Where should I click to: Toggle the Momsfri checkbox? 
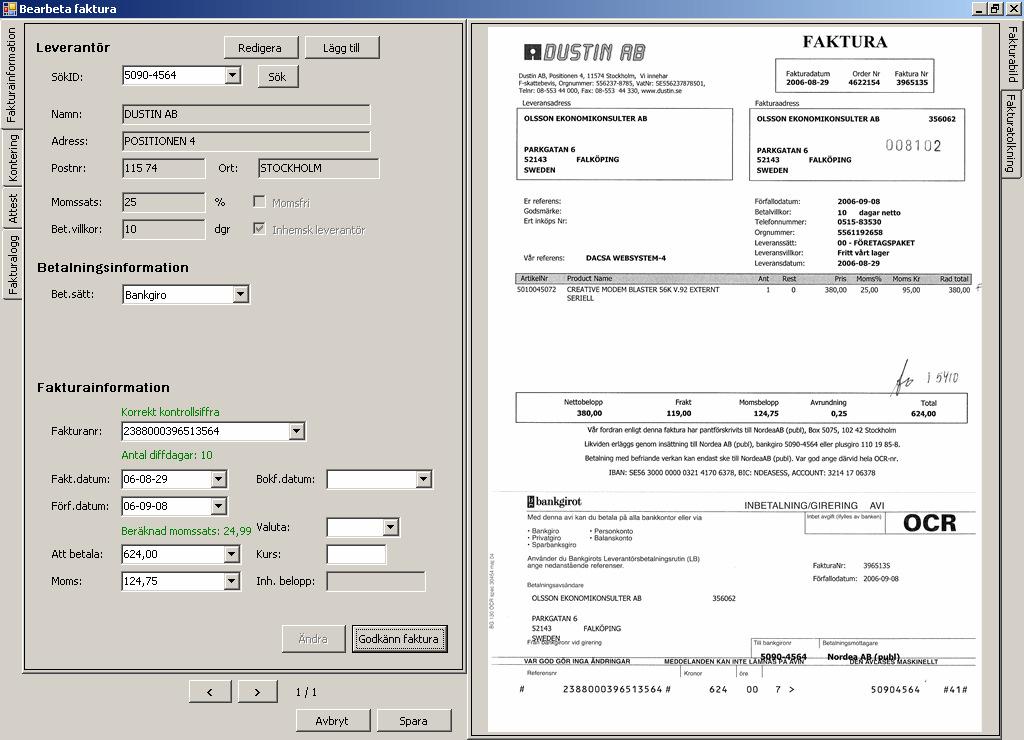(x=259, y=202)
